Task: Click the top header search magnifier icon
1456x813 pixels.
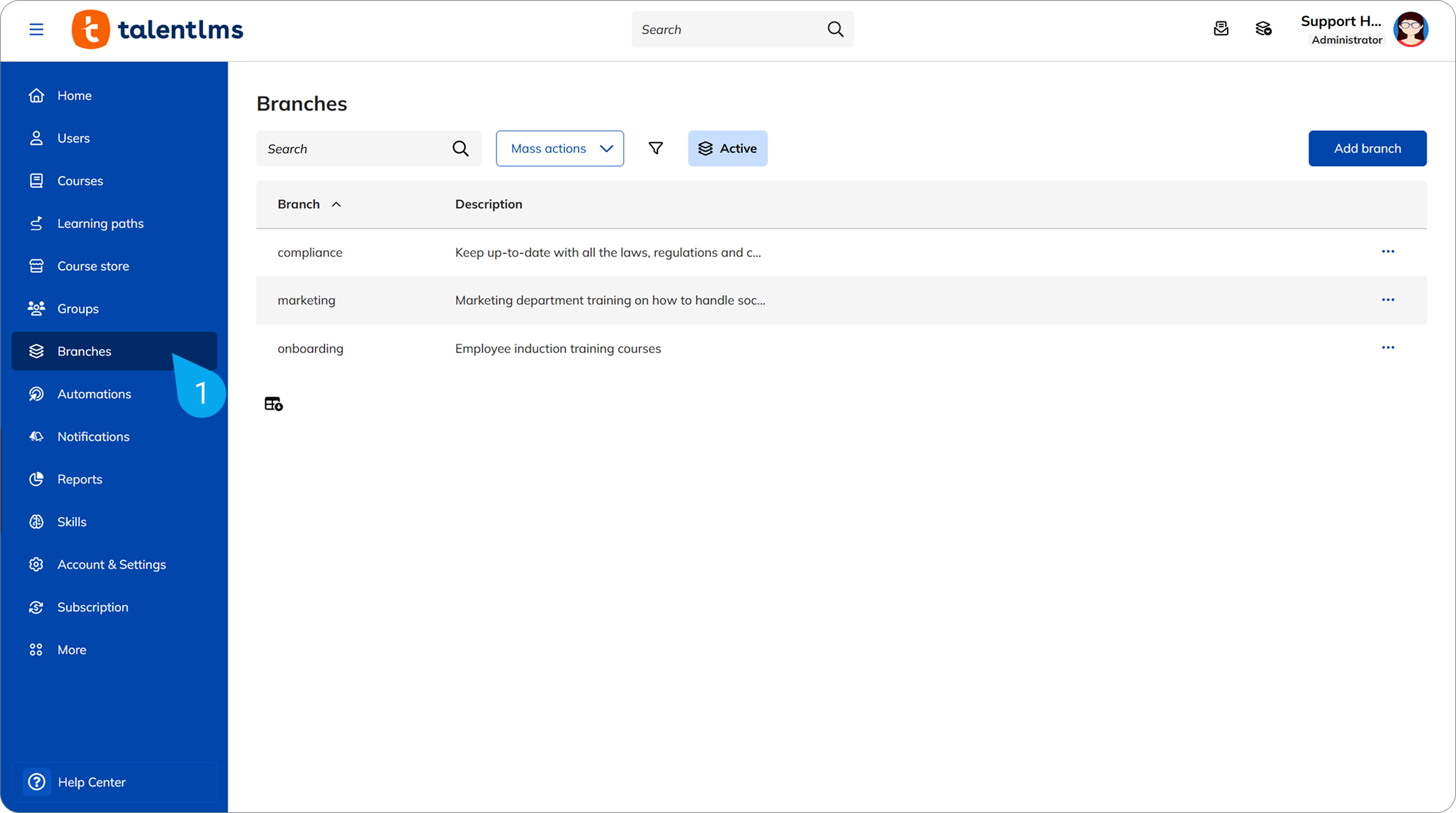Action: 835,29
